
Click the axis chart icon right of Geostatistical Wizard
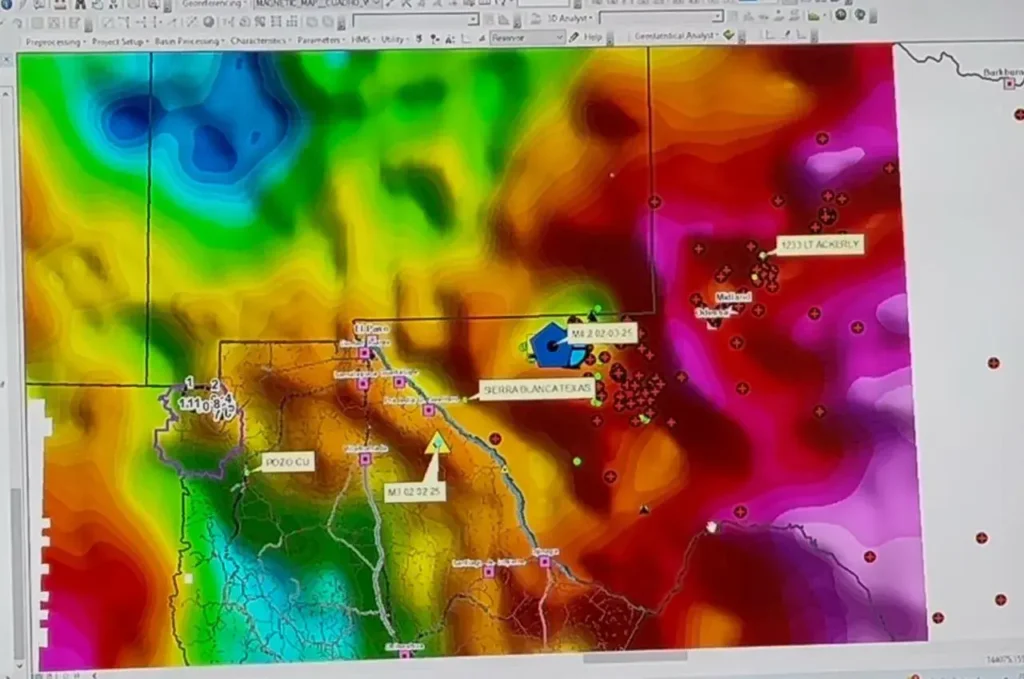pos(771,35)
